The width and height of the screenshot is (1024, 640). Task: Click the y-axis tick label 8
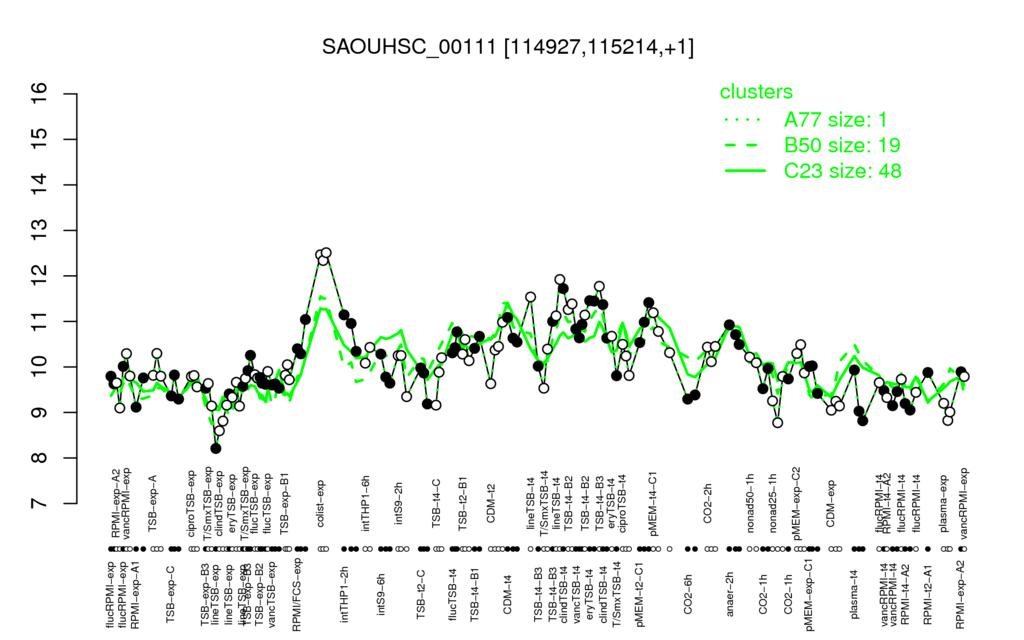(x=39, y=458)
